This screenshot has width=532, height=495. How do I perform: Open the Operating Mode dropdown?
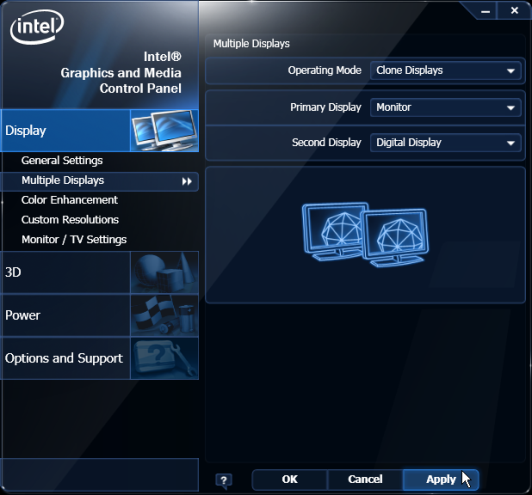pos(445,71)
